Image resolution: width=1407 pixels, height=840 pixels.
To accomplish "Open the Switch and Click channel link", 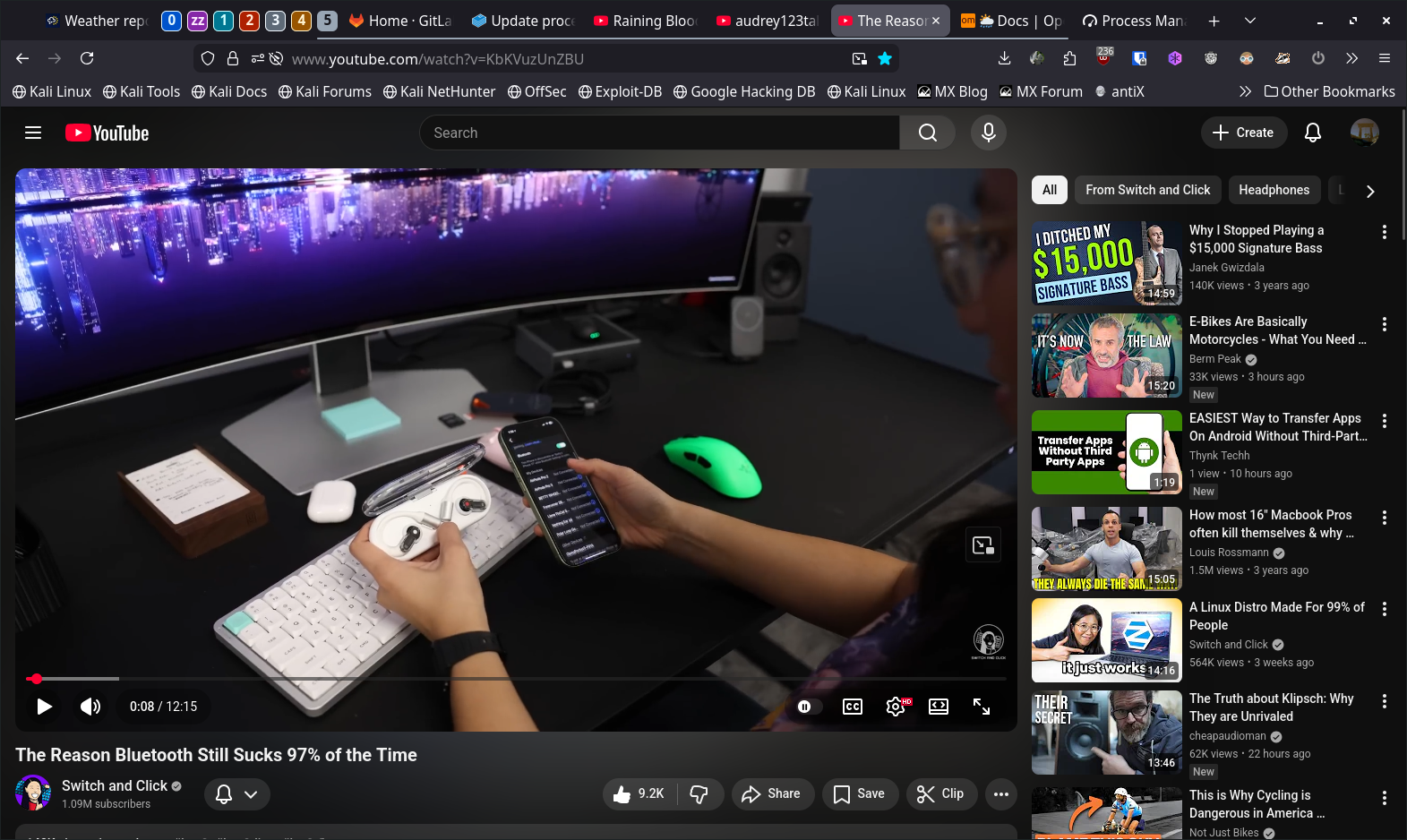I will 115,785.
